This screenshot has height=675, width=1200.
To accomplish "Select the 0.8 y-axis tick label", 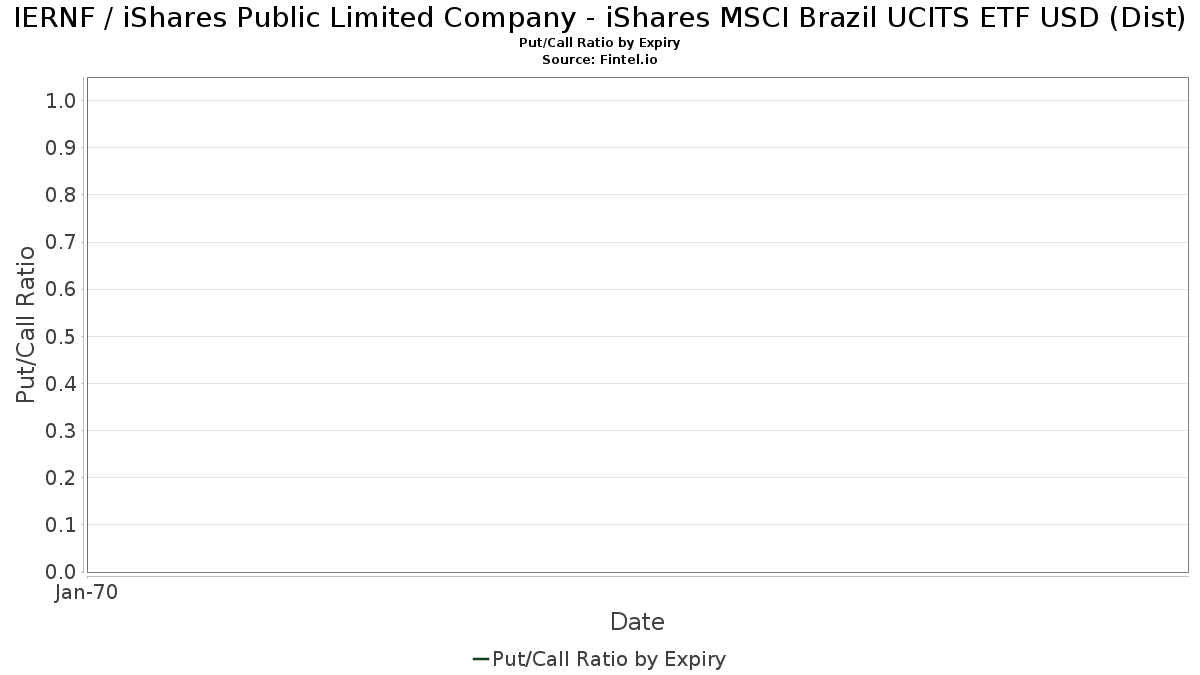I will coord(61,195).
